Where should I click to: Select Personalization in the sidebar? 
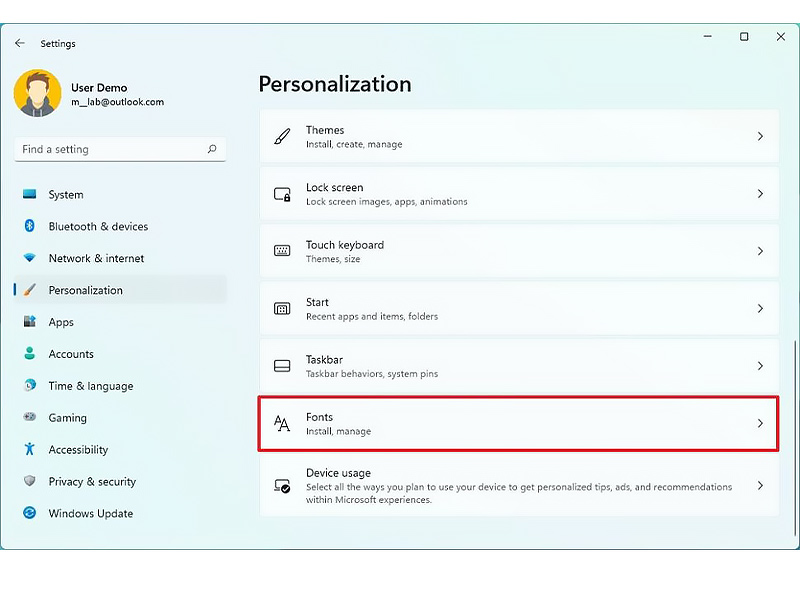pos(120,290)
